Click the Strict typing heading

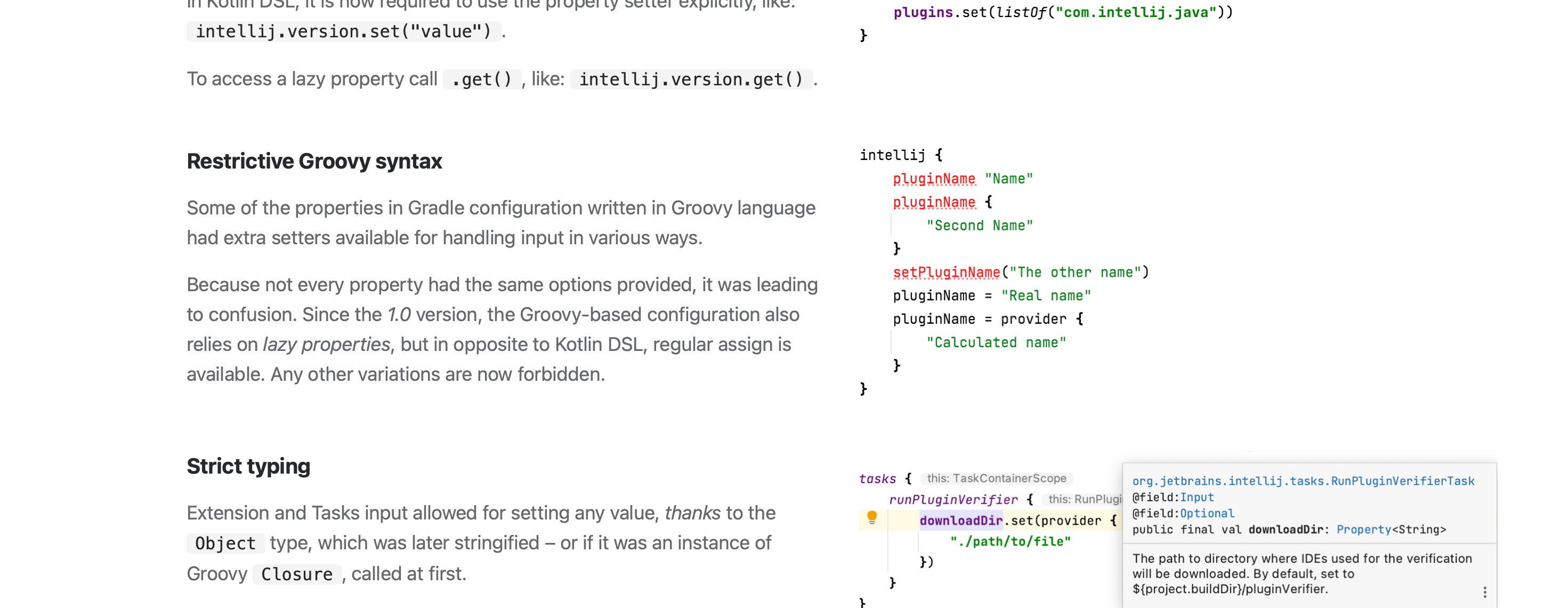248,466
